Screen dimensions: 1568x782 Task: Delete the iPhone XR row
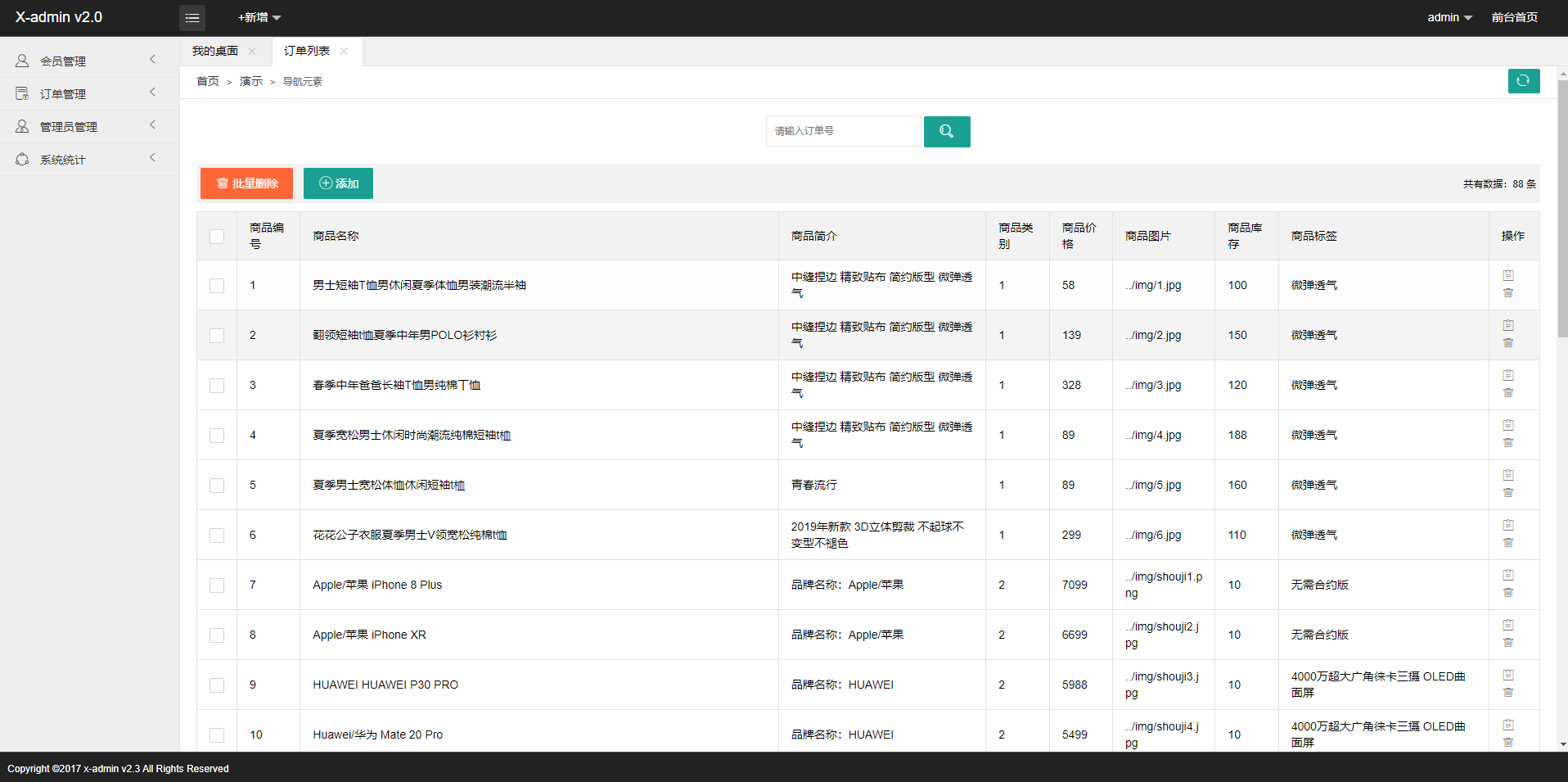1508,643
